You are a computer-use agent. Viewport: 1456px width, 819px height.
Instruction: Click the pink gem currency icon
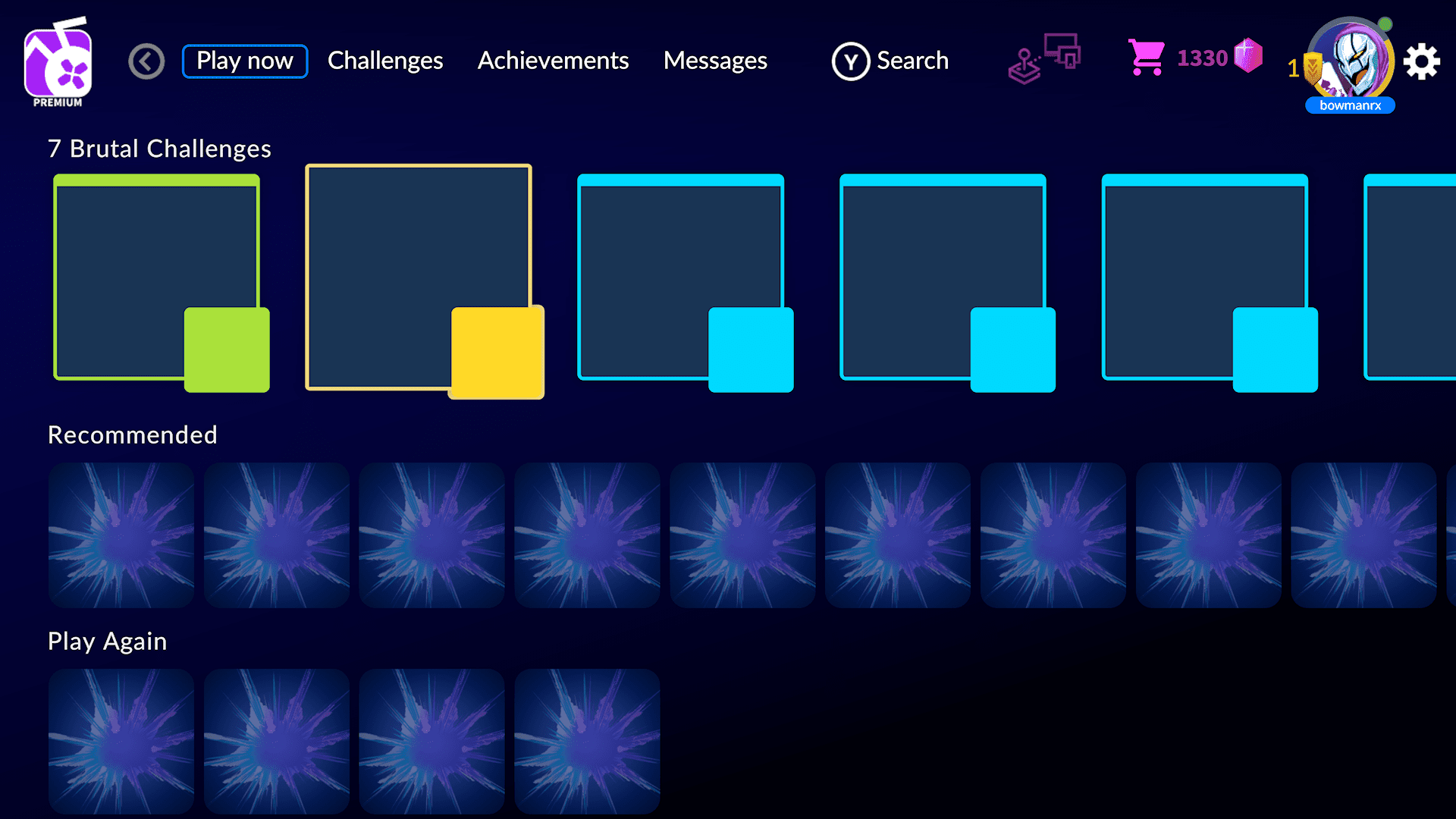[1248, 55]
